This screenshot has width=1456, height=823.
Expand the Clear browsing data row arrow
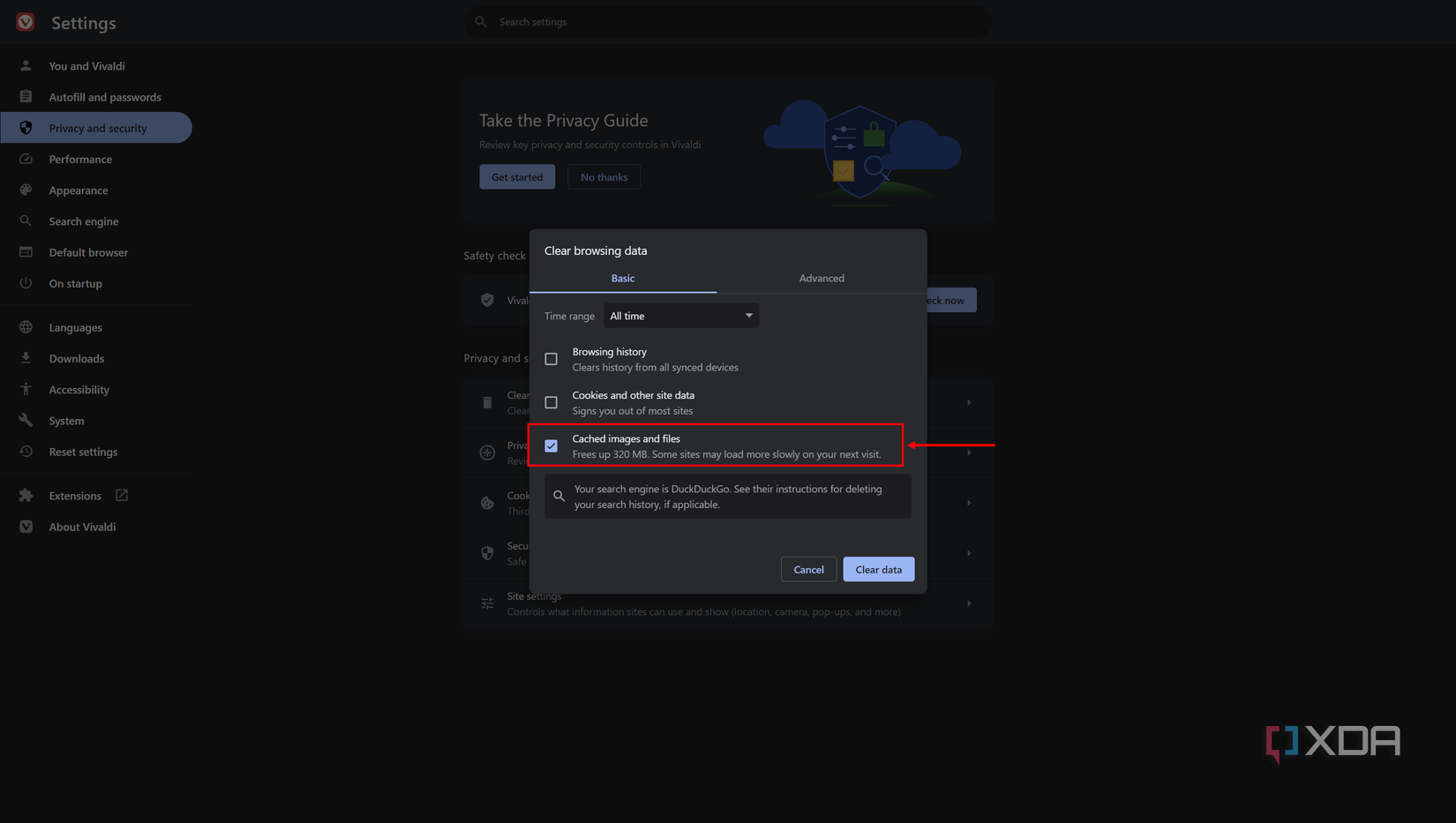tap(969, 402)
